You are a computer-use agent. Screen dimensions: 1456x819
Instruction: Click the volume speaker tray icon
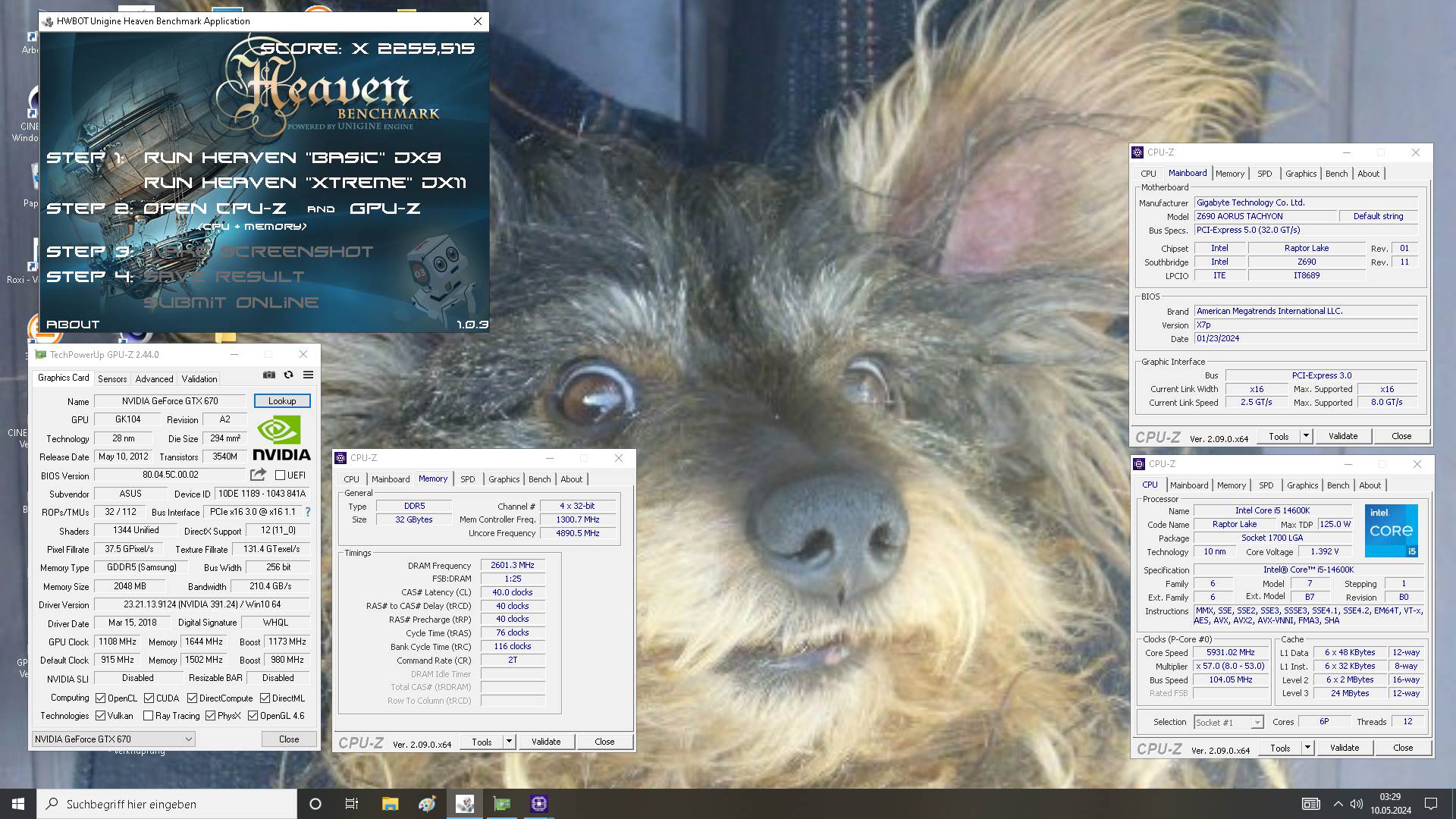[1357, 804]
